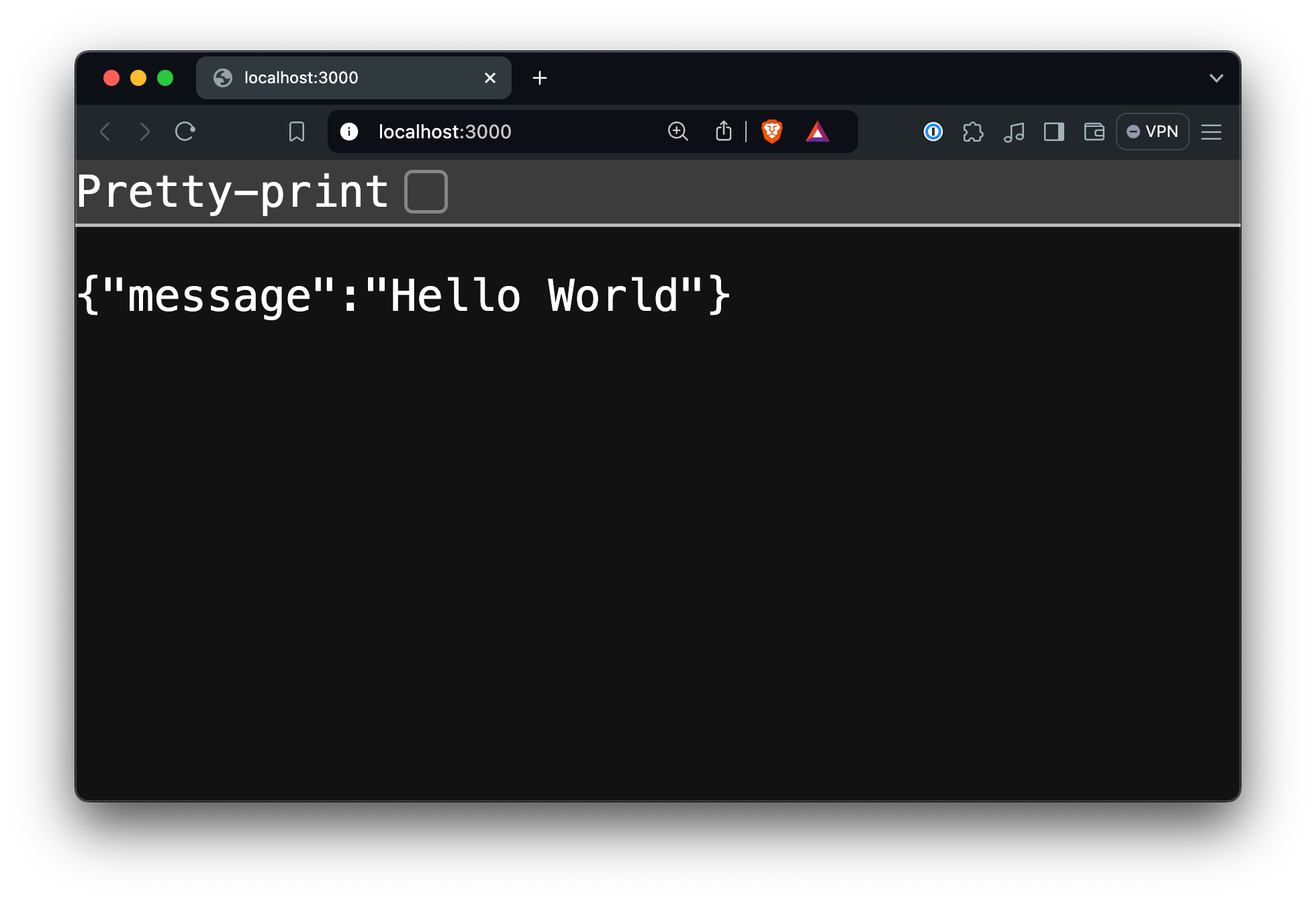The image size is (1316, 901).
Task: Open the Brave Wallet icon
Action: 1094,132
